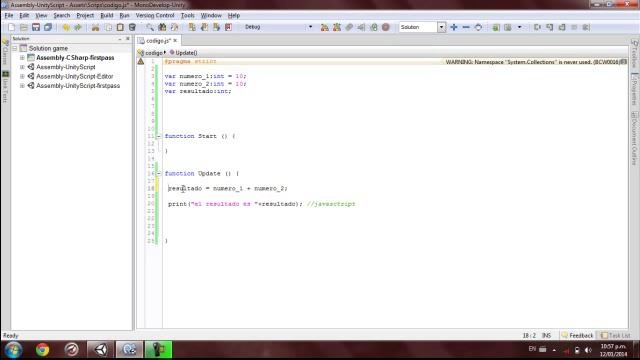Viewport: 640px width, 360px height.
Task: Click the Copy toolbar icon
Action: [108, 27]
